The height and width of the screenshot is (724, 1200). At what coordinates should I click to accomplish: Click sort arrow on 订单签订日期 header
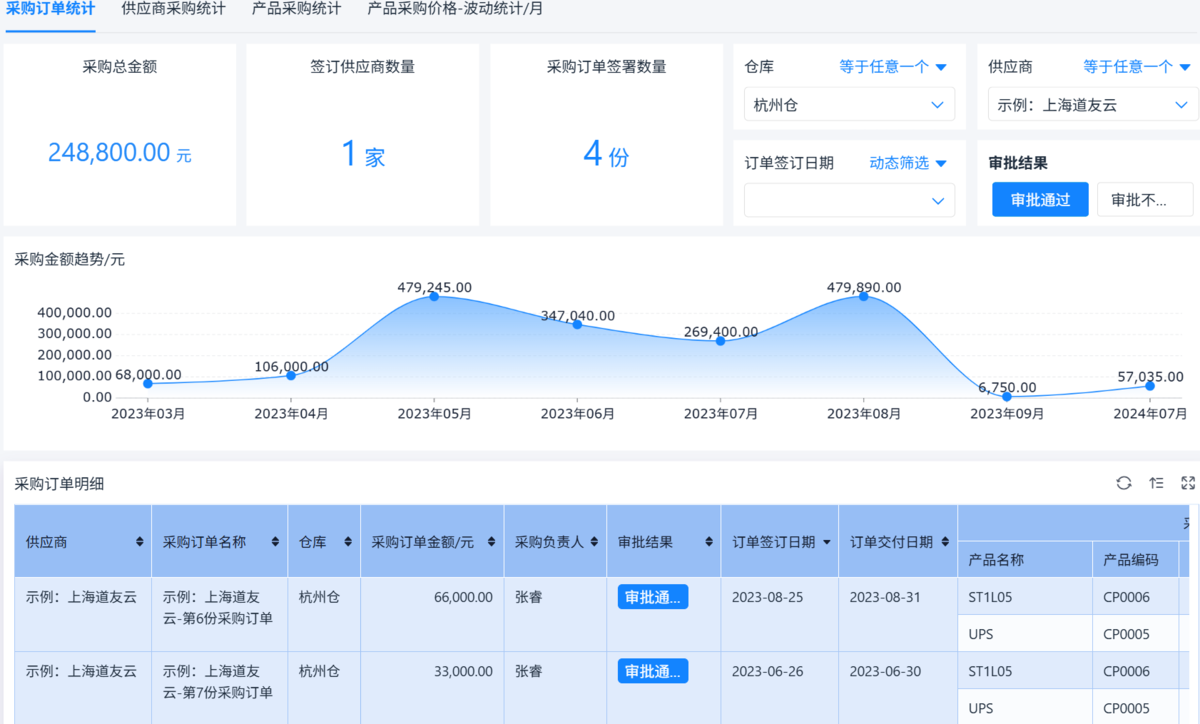coord(826,542)
